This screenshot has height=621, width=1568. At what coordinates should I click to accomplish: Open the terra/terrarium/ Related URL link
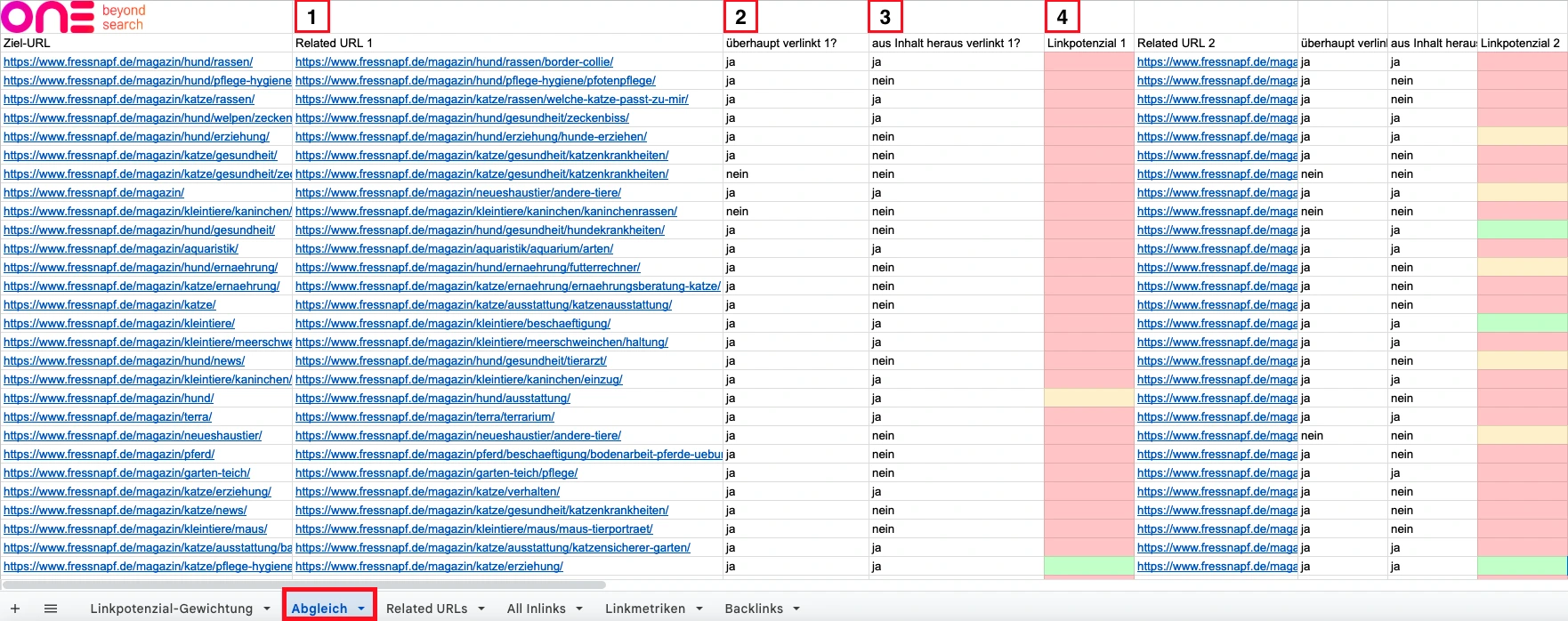point(424,417)
